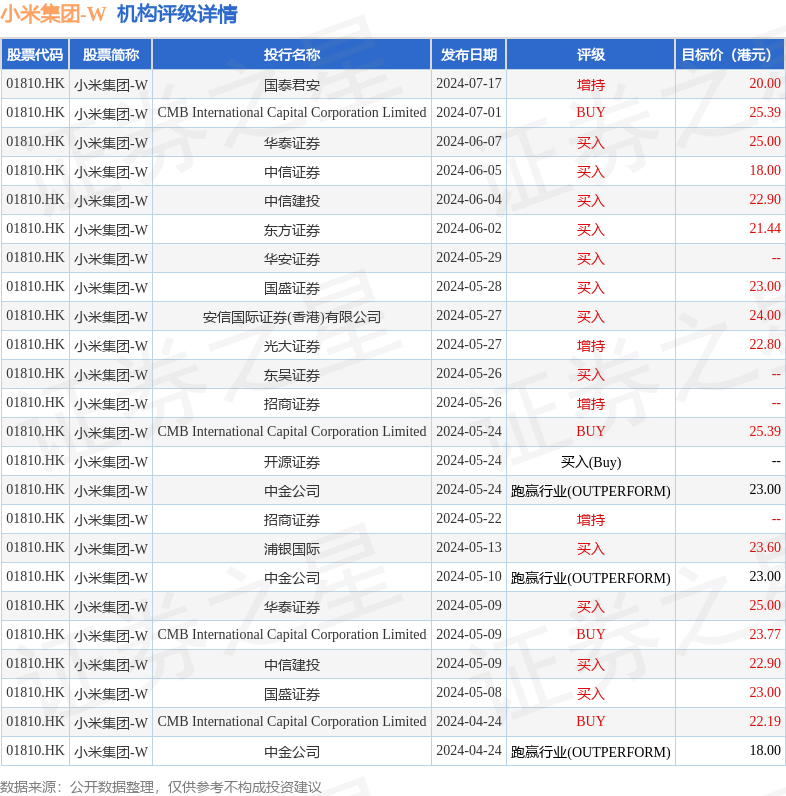Select 中金公司 in the 2024-05-10 row

pyautogui.click(x=291, y=577)
